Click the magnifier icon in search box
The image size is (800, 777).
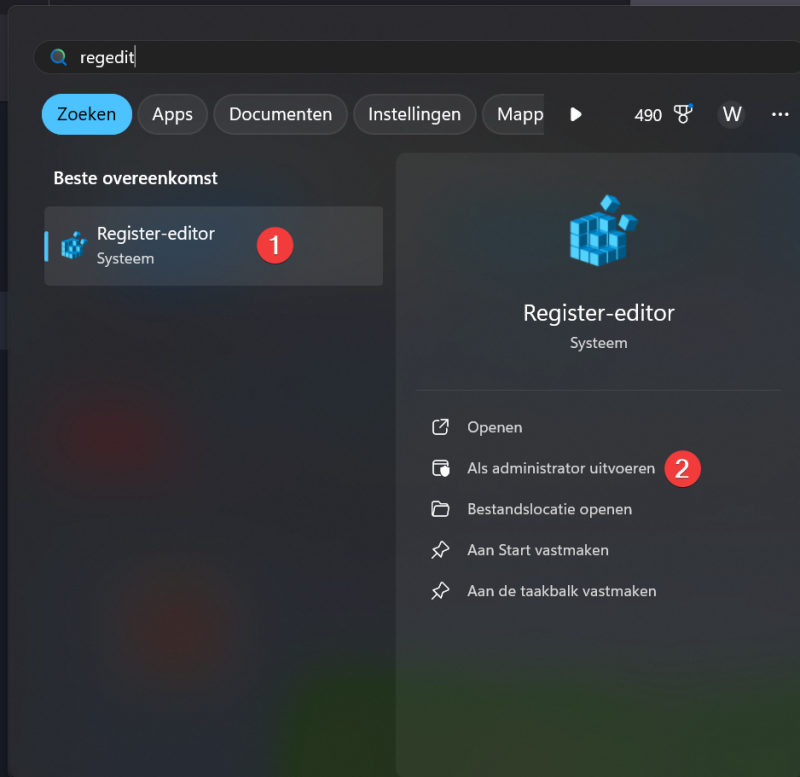tap(59, 58)
